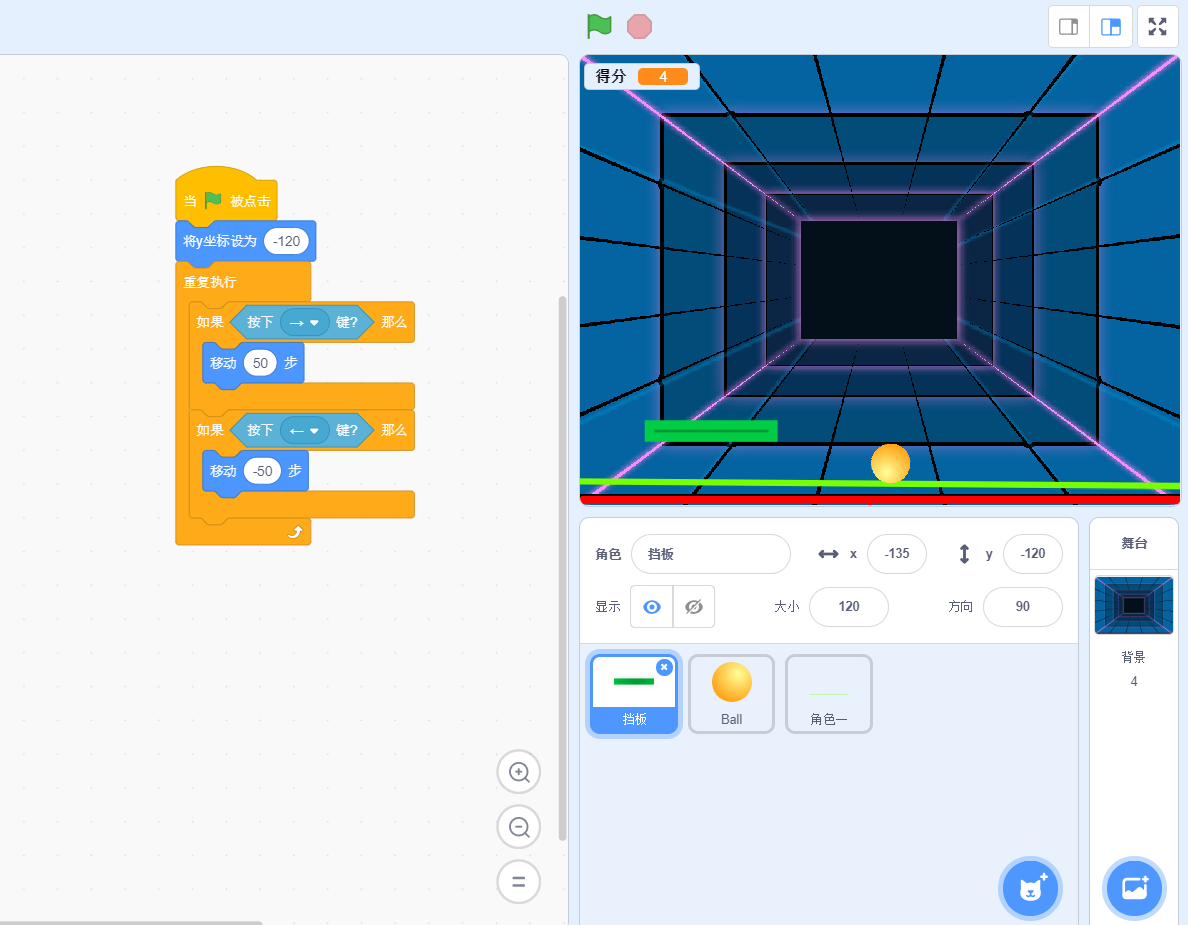Open the left arrow key dropdown
The height and width of the screenshot is (925, 1188).
click(305, 430)
